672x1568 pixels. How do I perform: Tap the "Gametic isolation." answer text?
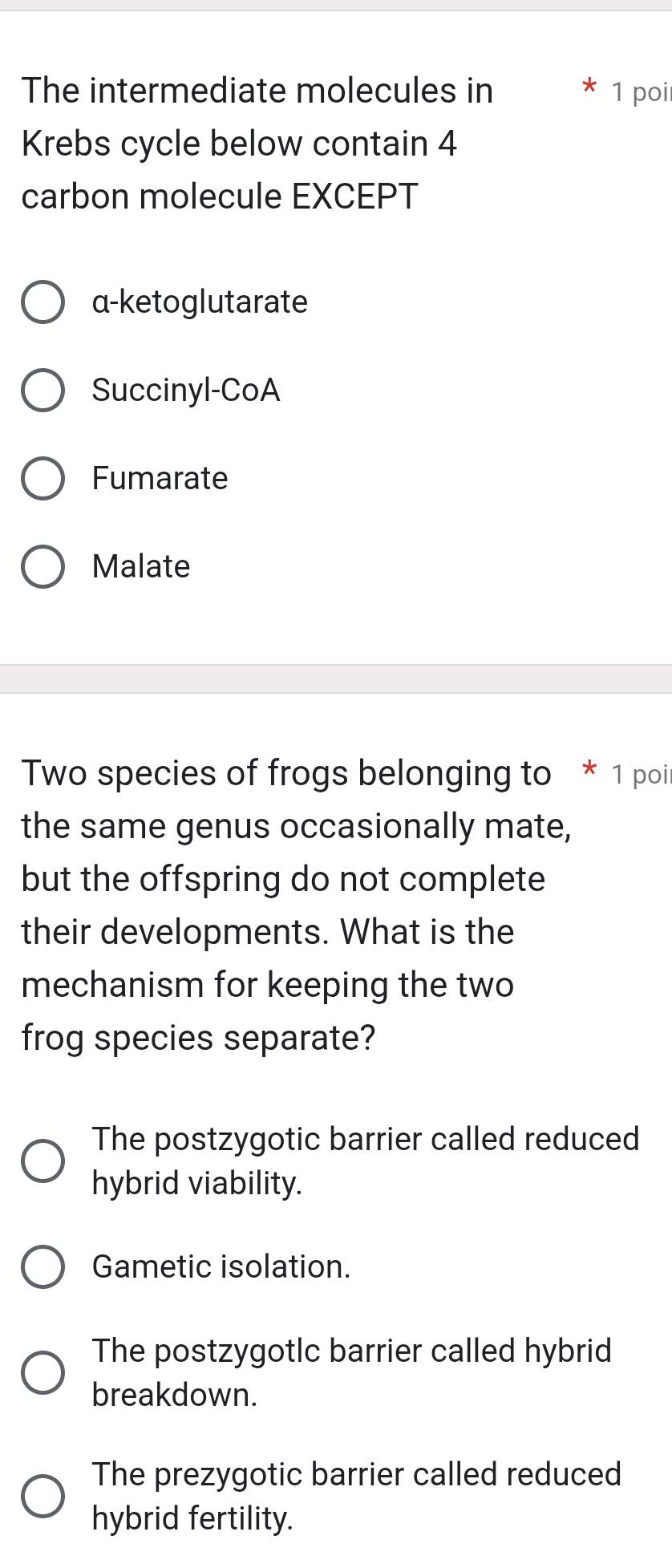click(x=221, y=1267)
